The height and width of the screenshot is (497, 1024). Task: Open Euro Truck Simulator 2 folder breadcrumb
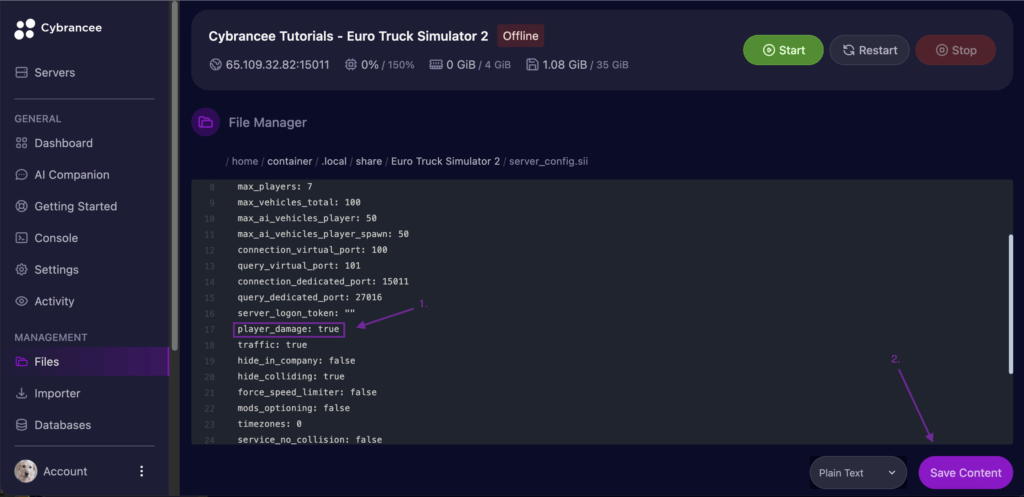coord(445,161)
